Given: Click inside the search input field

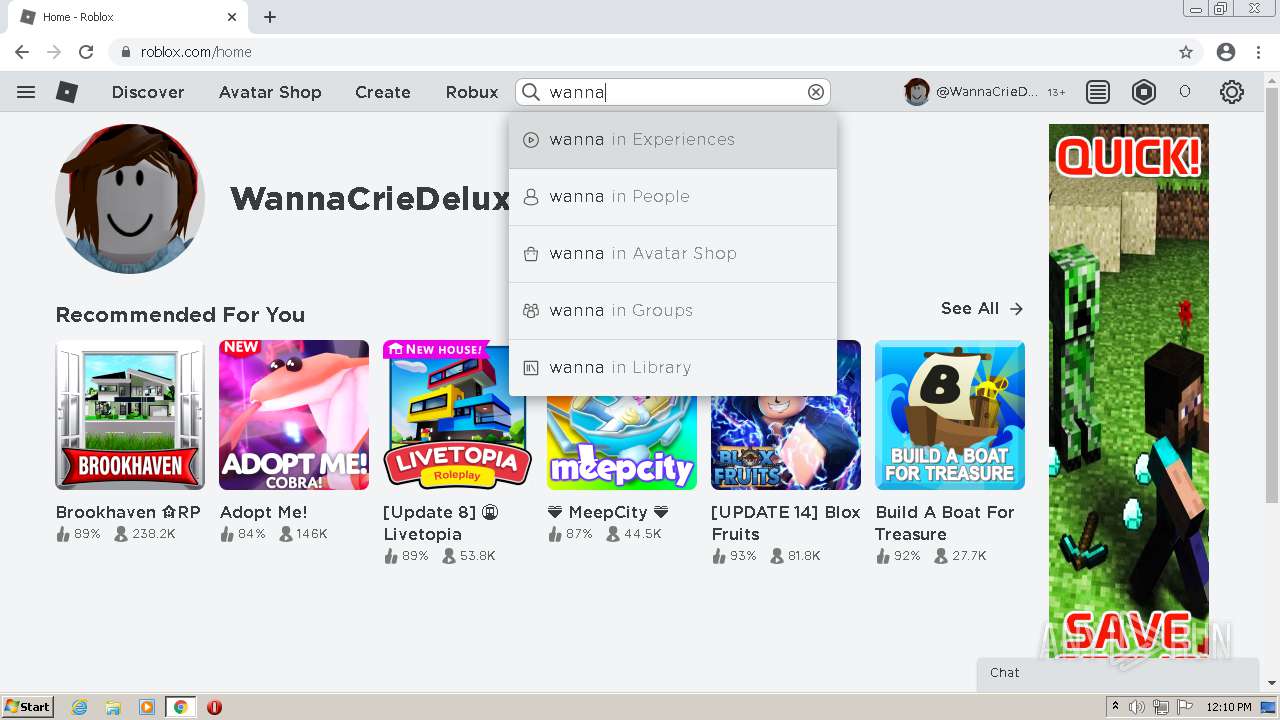Looking at the screenshot, I should pos(675,92).
